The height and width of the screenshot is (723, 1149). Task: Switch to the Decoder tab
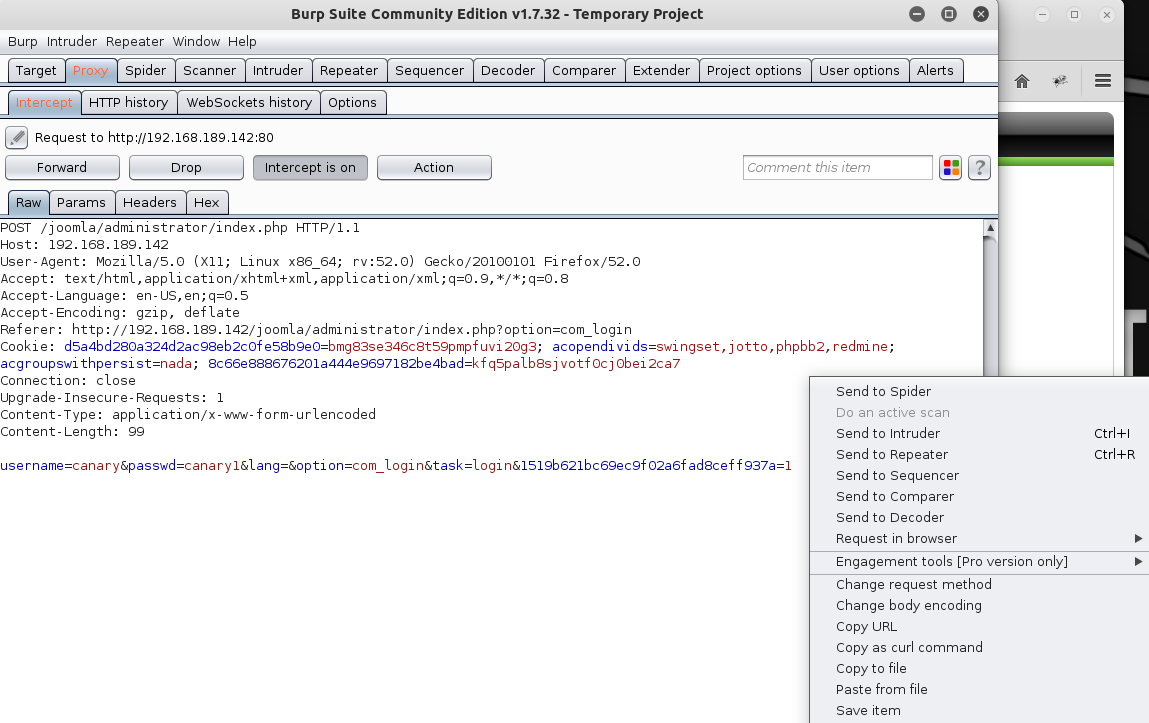click(508, 70)
